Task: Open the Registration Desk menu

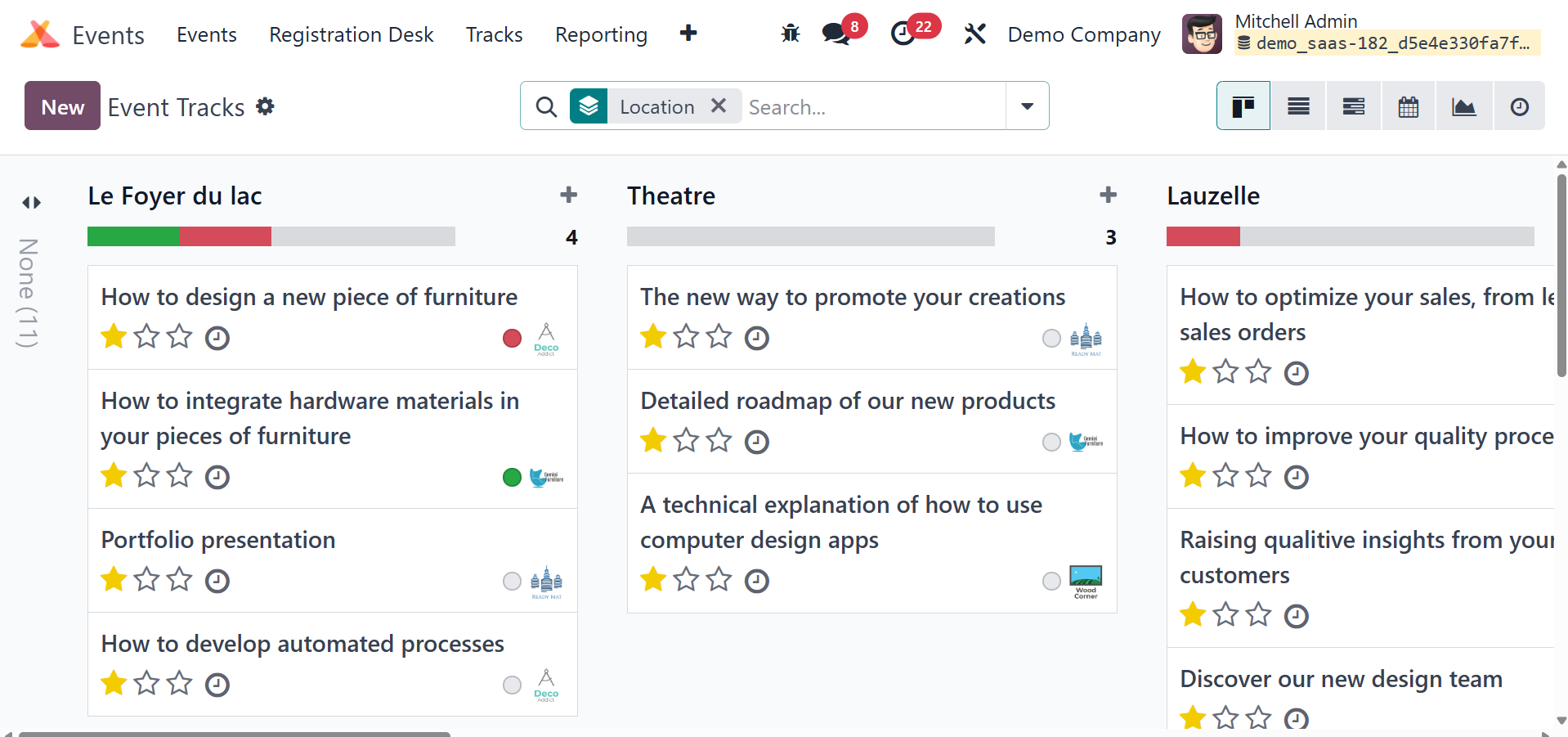Action: coord(351,34)
